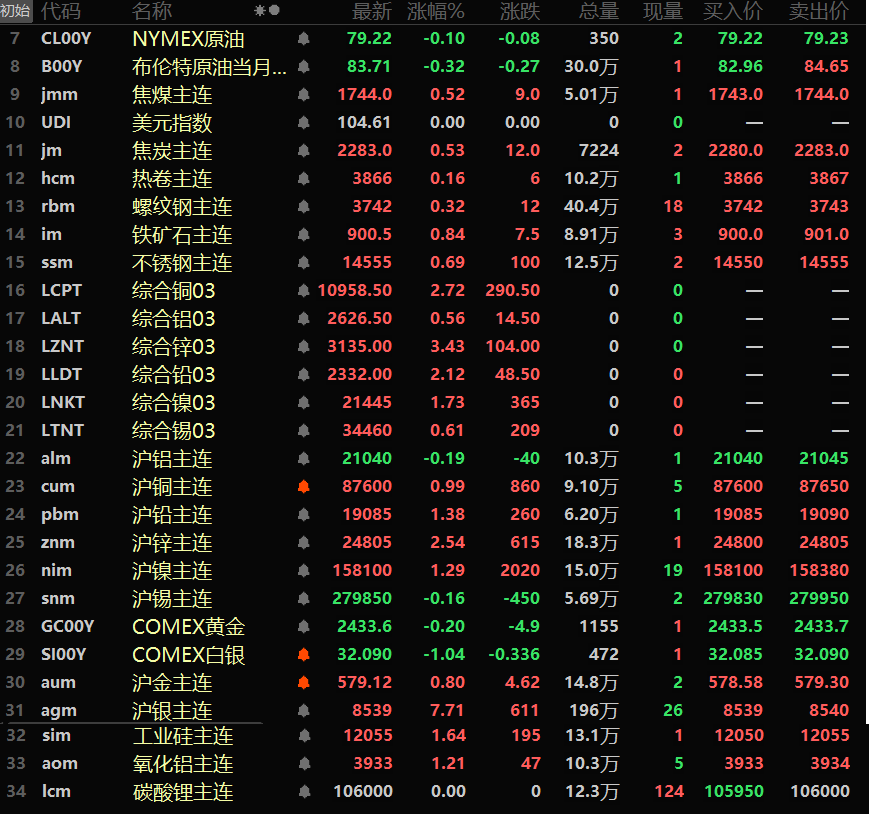Click the bell icon for 综合铜03
Viewport: 869px width, 814px height.
click(303, 290)
